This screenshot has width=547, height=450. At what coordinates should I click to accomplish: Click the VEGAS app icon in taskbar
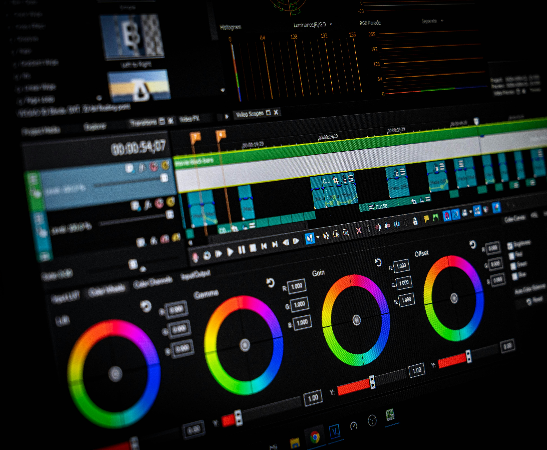[334, 431]
